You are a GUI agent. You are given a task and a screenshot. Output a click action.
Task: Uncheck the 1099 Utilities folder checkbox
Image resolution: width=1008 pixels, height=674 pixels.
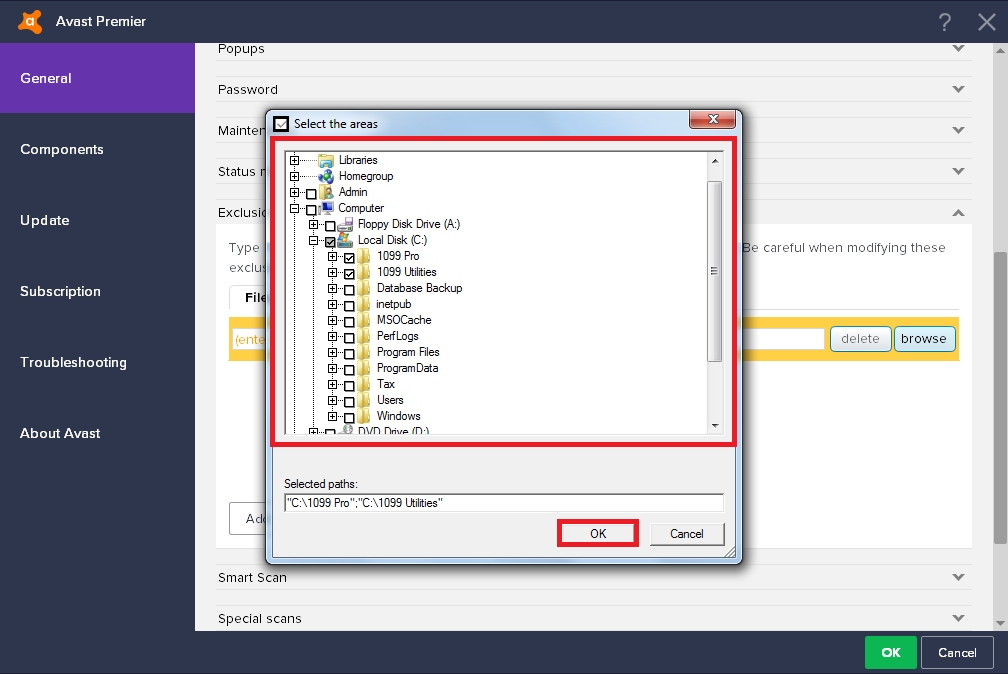[x=349, y=274]
